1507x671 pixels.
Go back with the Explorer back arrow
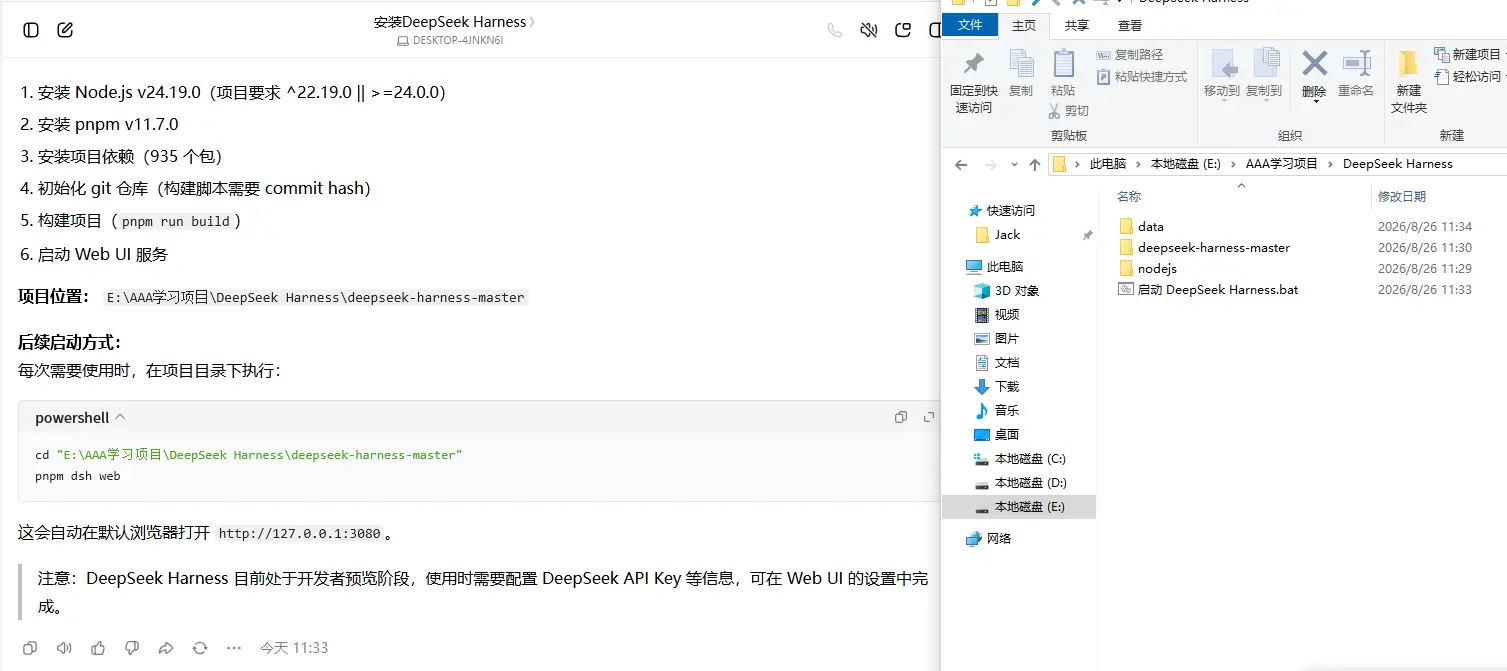click(961, 164)
